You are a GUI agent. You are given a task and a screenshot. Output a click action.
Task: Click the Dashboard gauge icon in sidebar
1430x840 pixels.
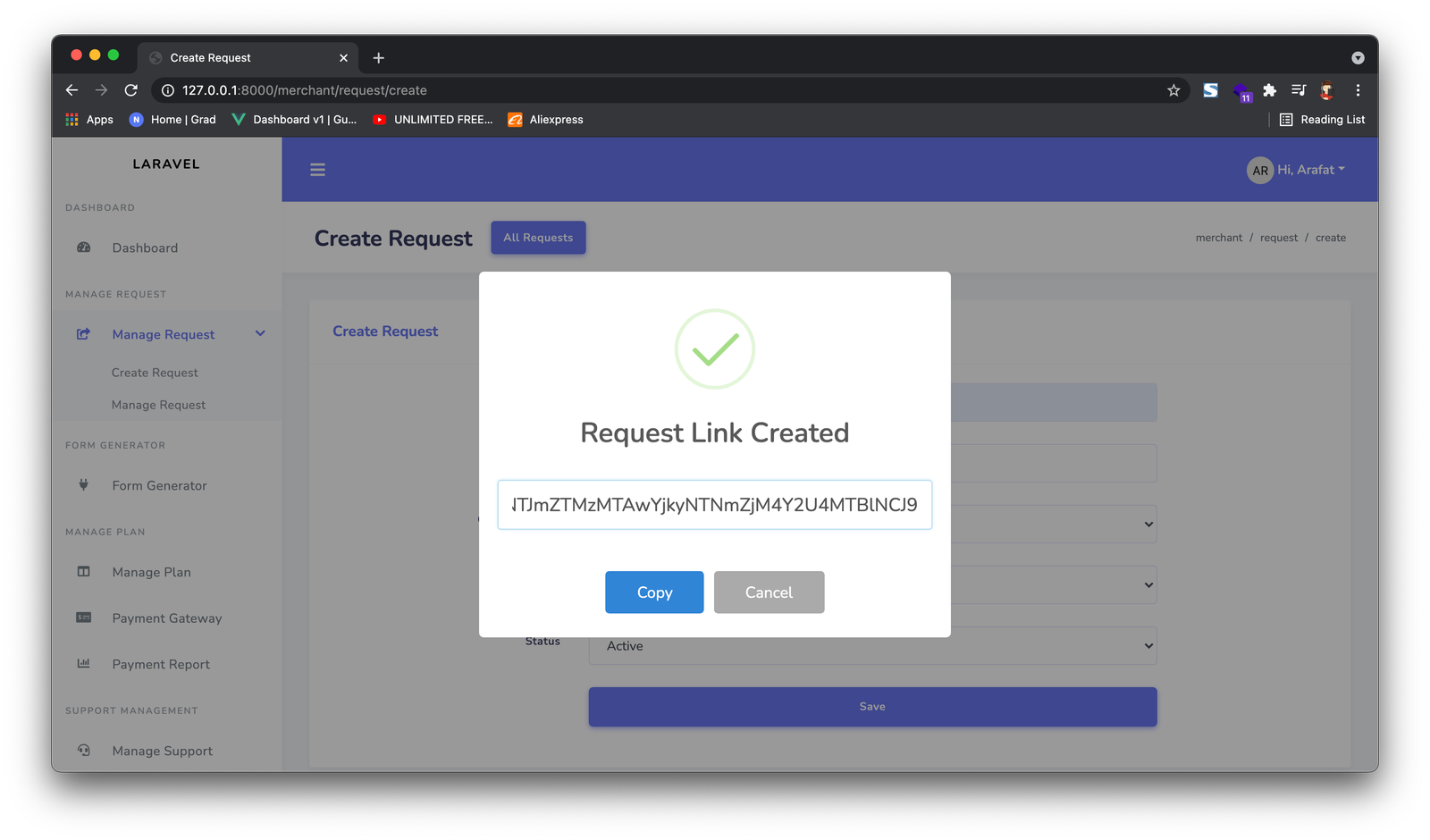[84, 248]
